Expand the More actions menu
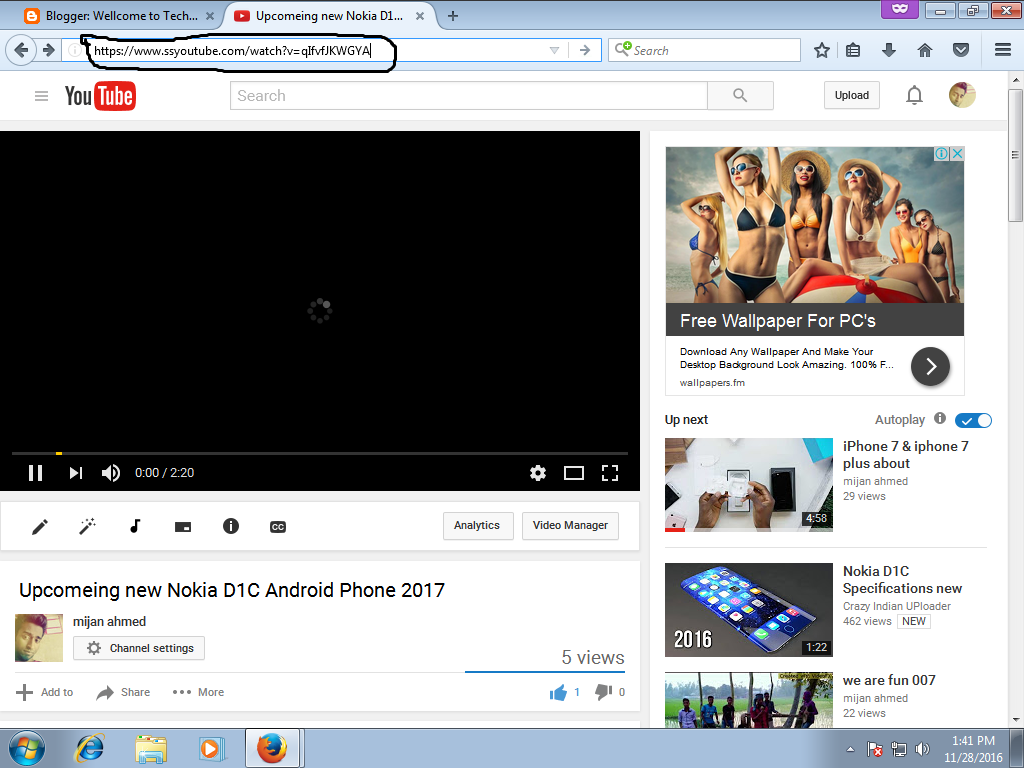The image size is (1024, 768). [198, 692]
